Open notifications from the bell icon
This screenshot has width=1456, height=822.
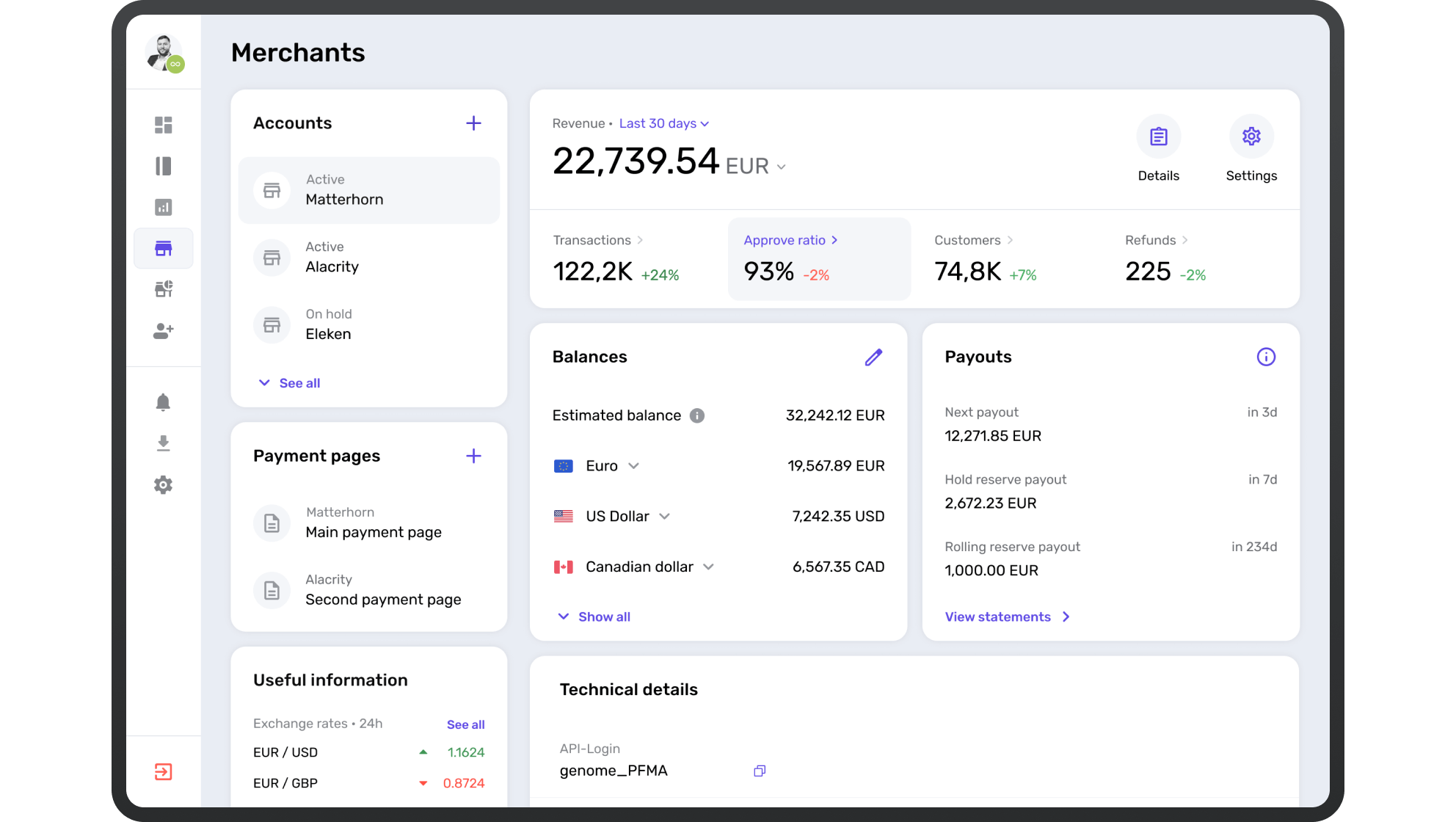(163, 401)
